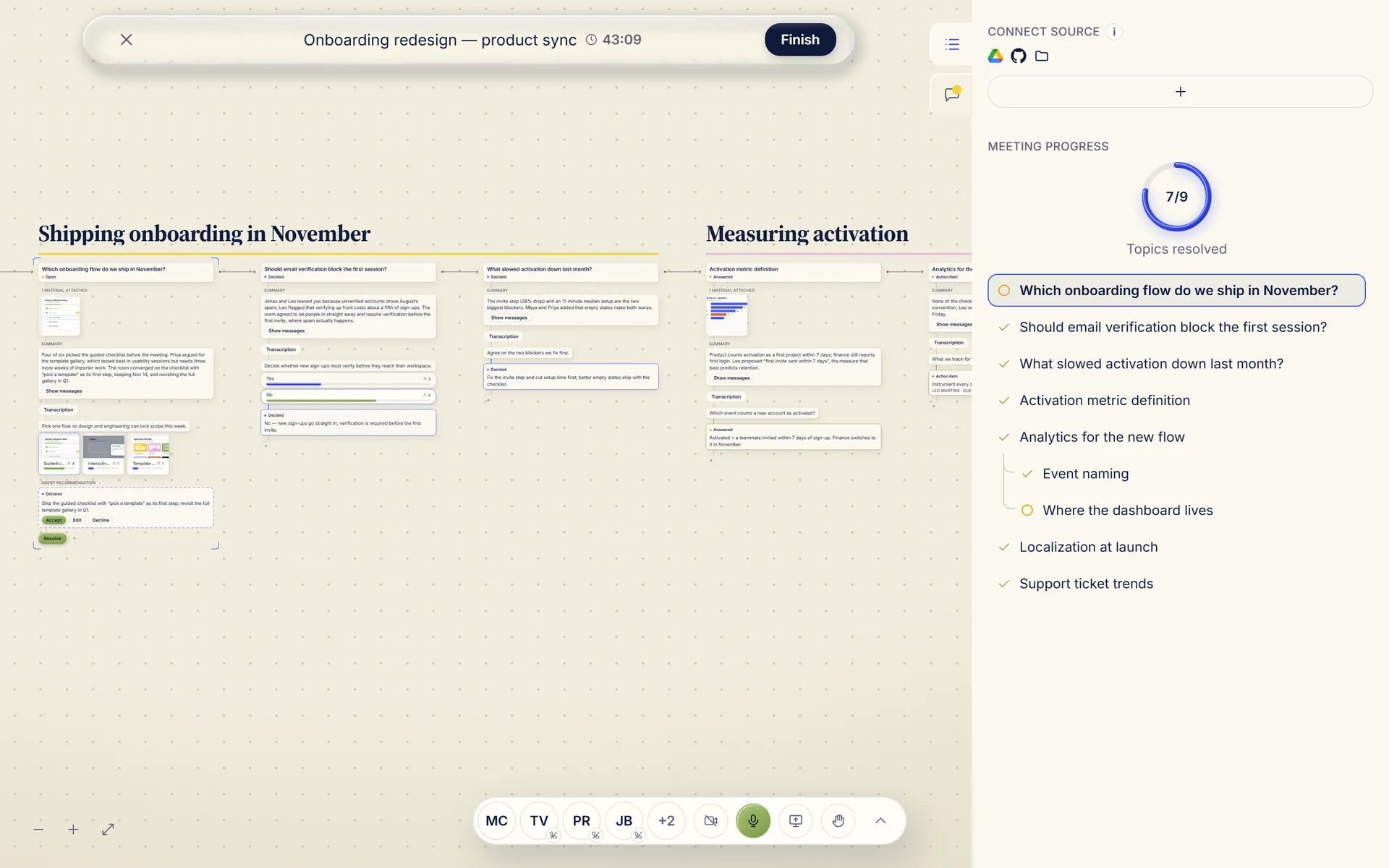The image size is (1389, 868).
Task: Select the Template gallery option thumbnail
Action: pyautogui.click(x=148, y=454)
